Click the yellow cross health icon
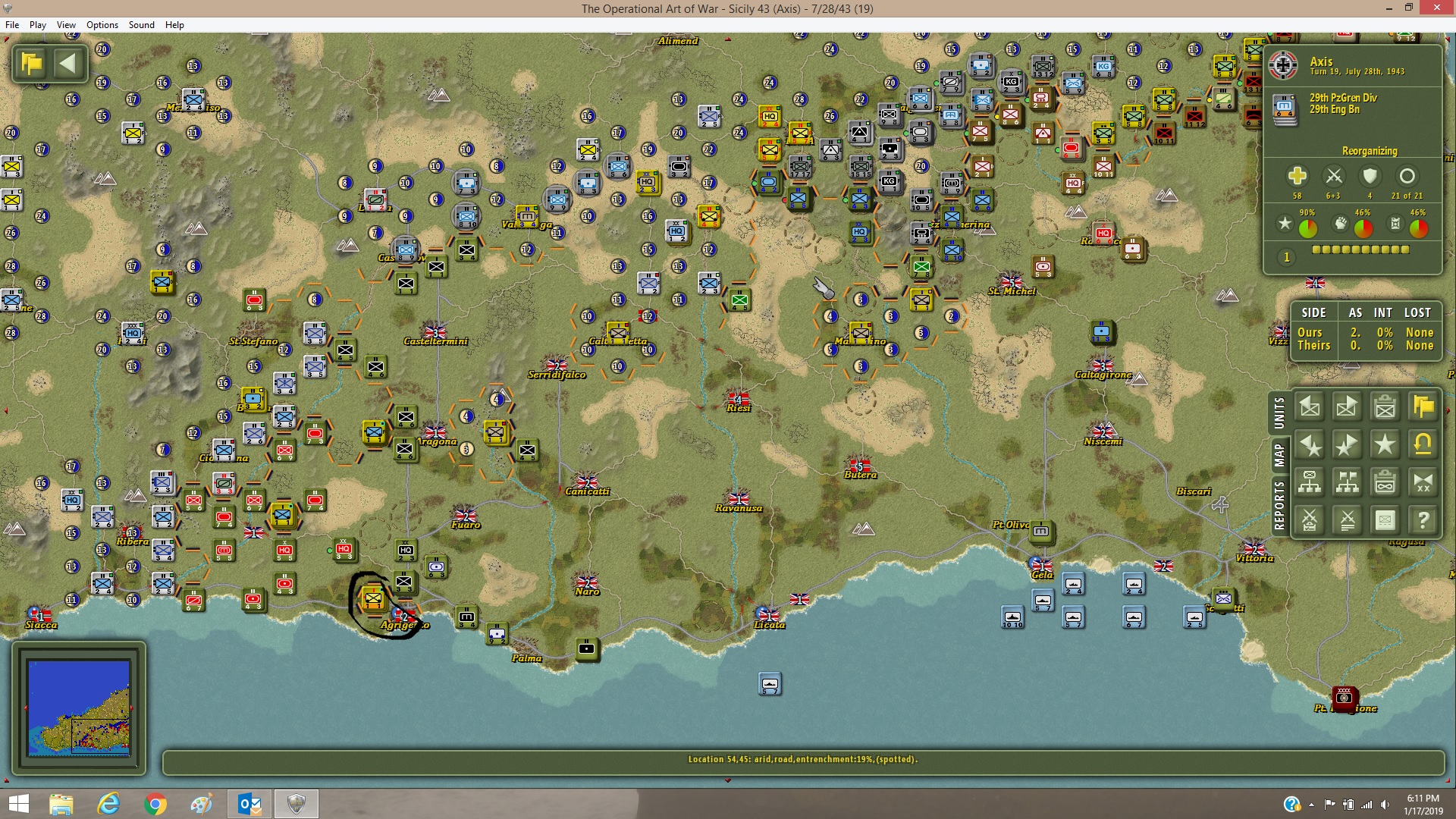 [1297, 176]
